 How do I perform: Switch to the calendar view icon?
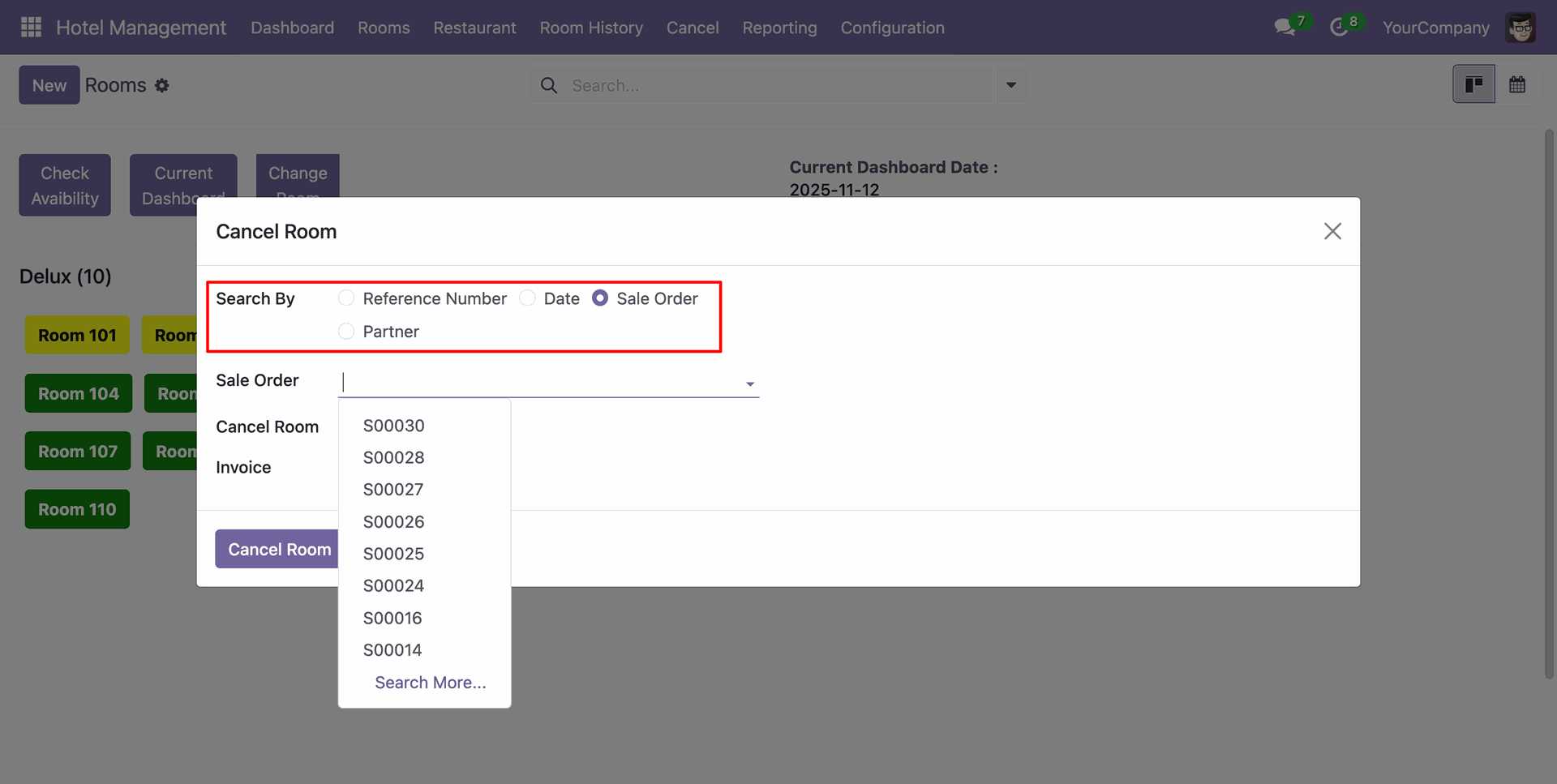pyautogui.click(x=1517, y=84)
